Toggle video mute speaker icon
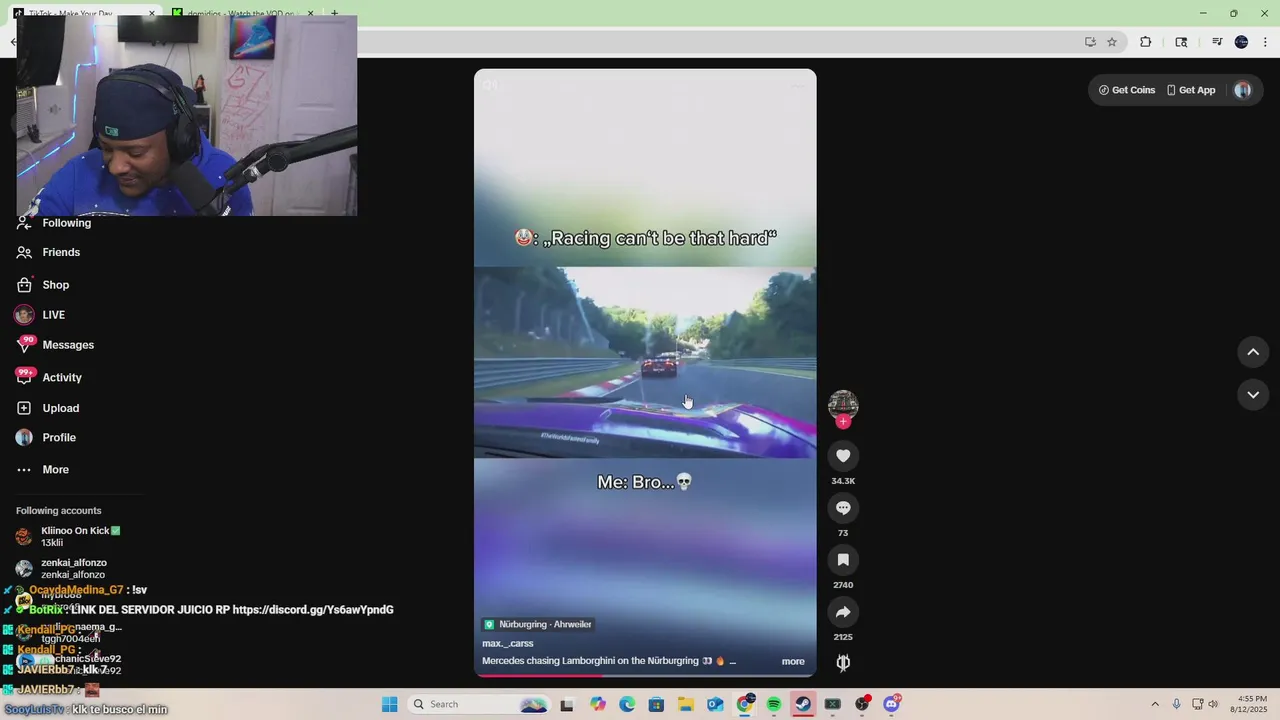Viewport: 1280px width, 720px height. coord(490,85)
